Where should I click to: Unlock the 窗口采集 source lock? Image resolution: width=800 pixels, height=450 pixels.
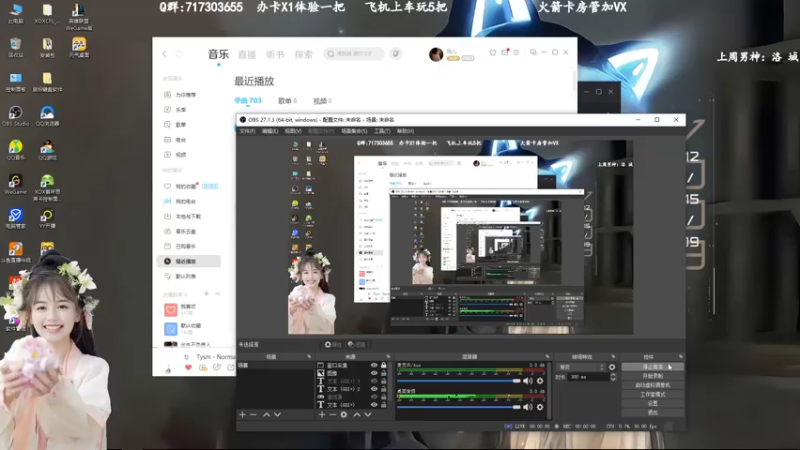(x=384, y=365)
